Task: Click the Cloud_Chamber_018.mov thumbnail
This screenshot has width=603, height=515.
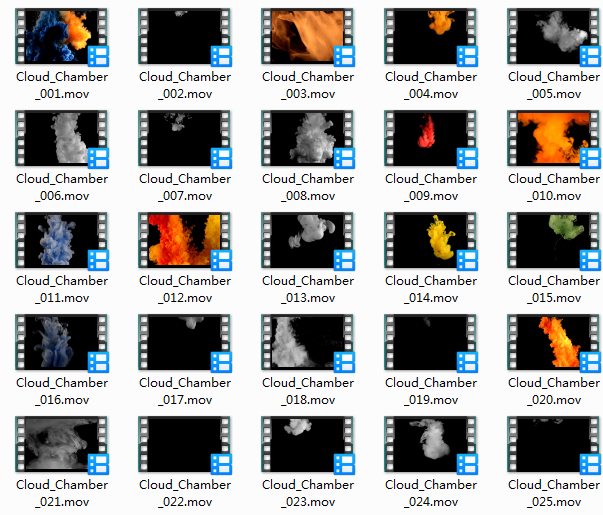Action: [x=308, y=342]
